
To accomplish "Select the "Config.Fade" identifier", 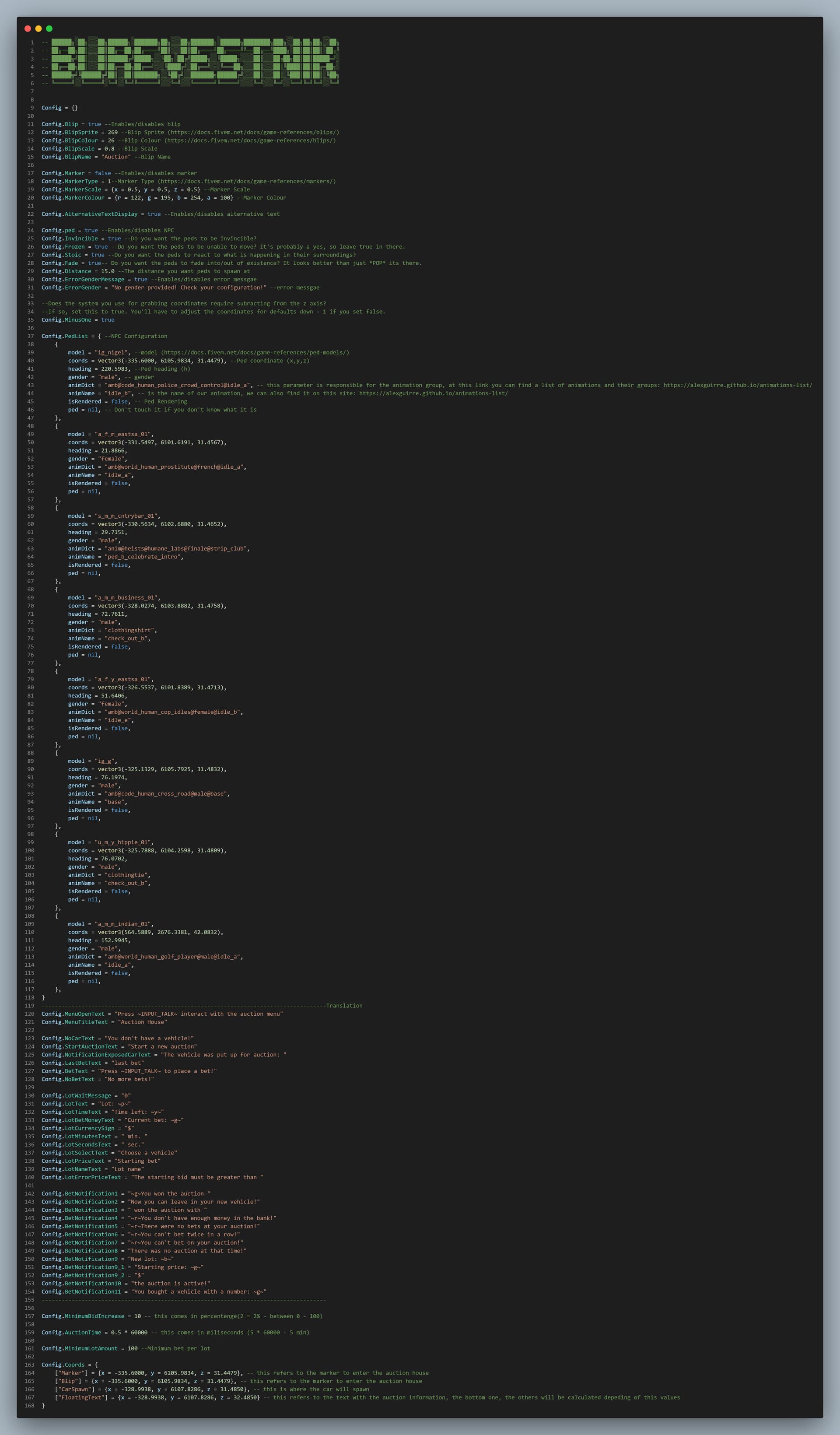I will click(60, 263).
